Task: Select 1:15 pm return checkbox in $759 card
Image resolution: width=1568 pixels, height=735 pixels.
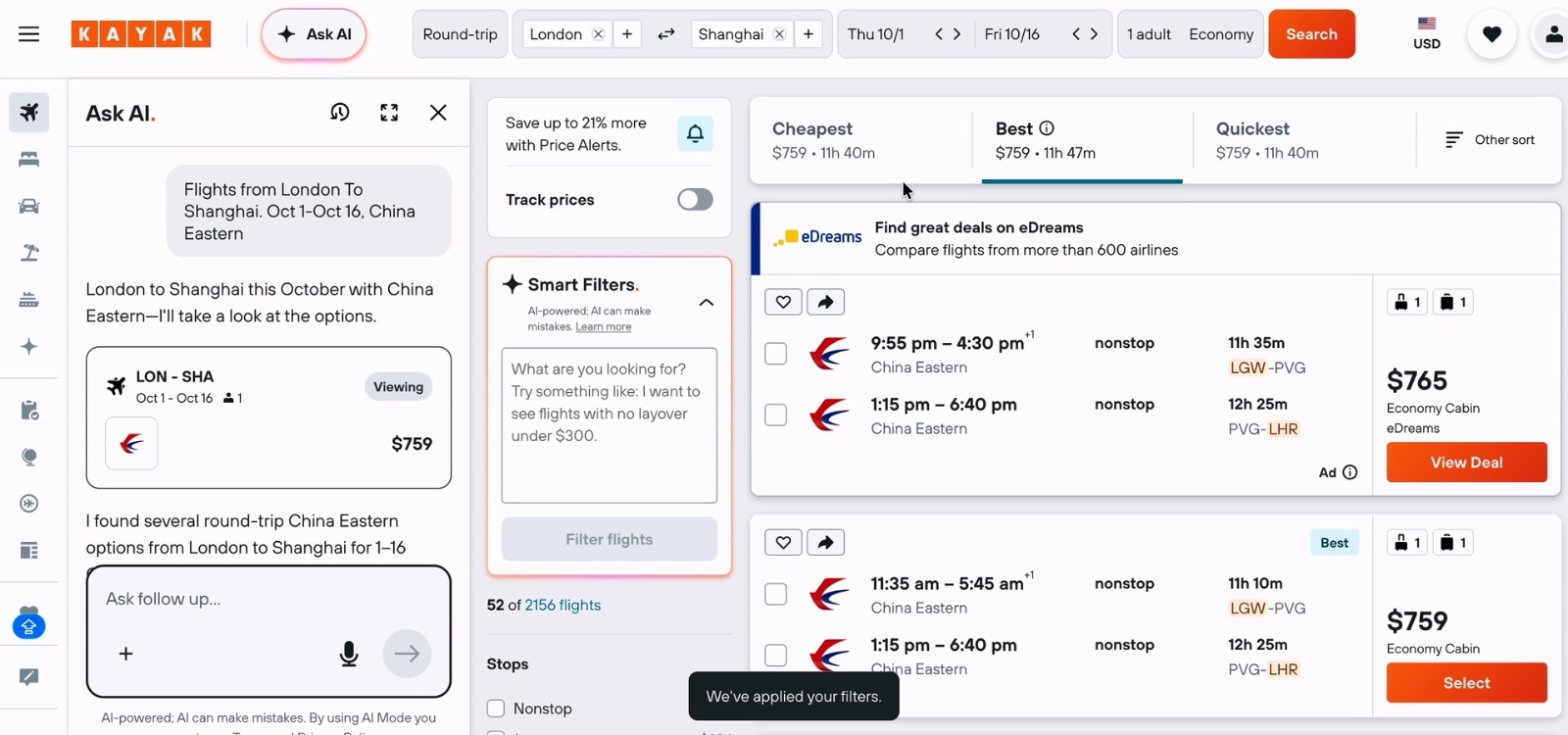Action: click(x=775, y=655)
